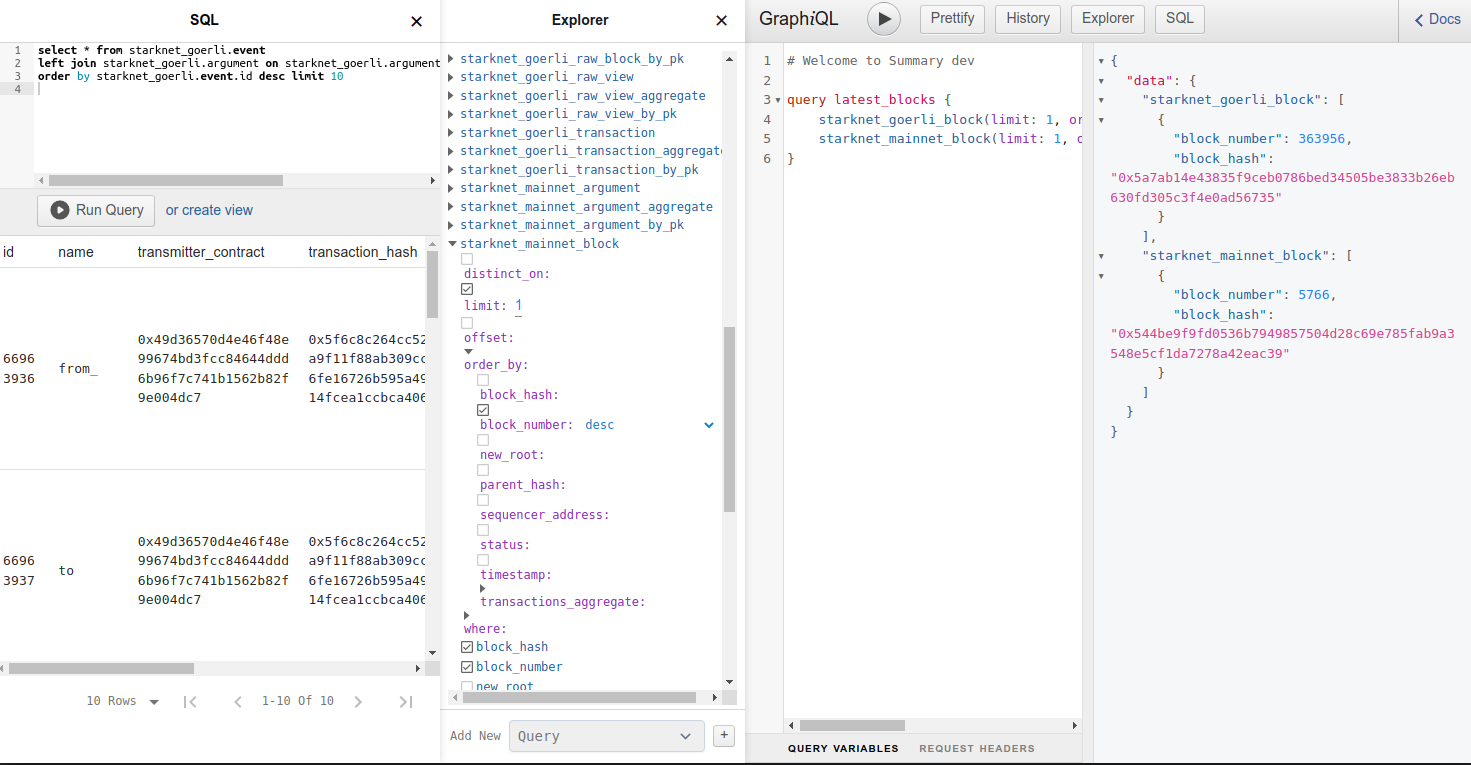Enable the distinct_on checkbox

[467, 259]
